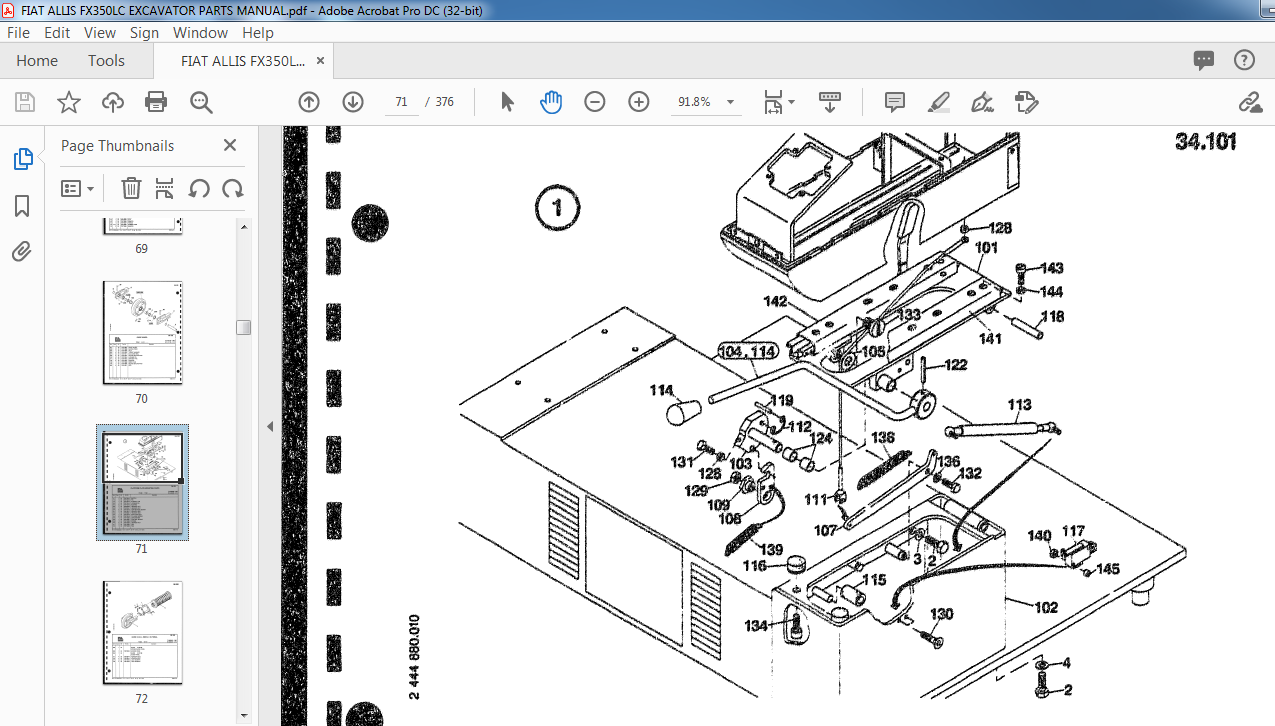Open the Bookmarks pane
Image resolution: width=1275 pixels, height=726 pixels.
pos(22,206)
